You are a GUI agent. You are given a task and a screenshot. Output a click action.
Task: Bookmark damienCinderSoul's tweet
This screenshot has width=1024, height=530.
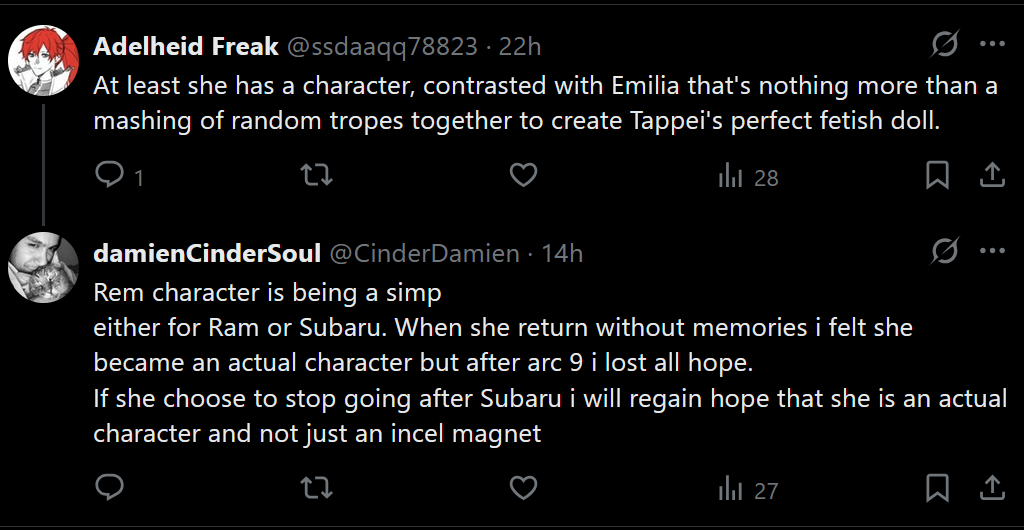937,488
